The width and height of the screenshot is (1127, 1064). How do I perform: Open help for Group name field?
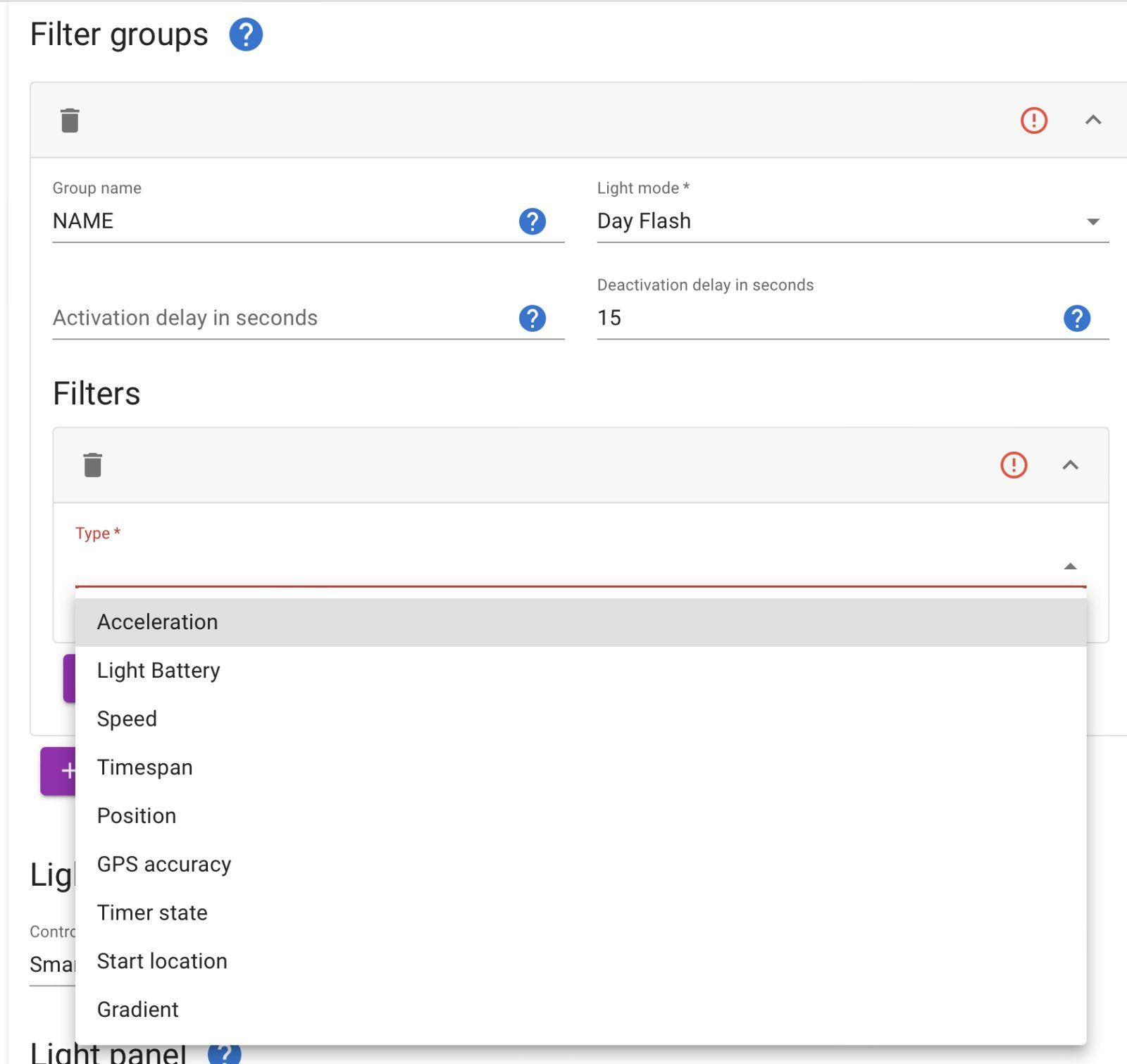532,221
